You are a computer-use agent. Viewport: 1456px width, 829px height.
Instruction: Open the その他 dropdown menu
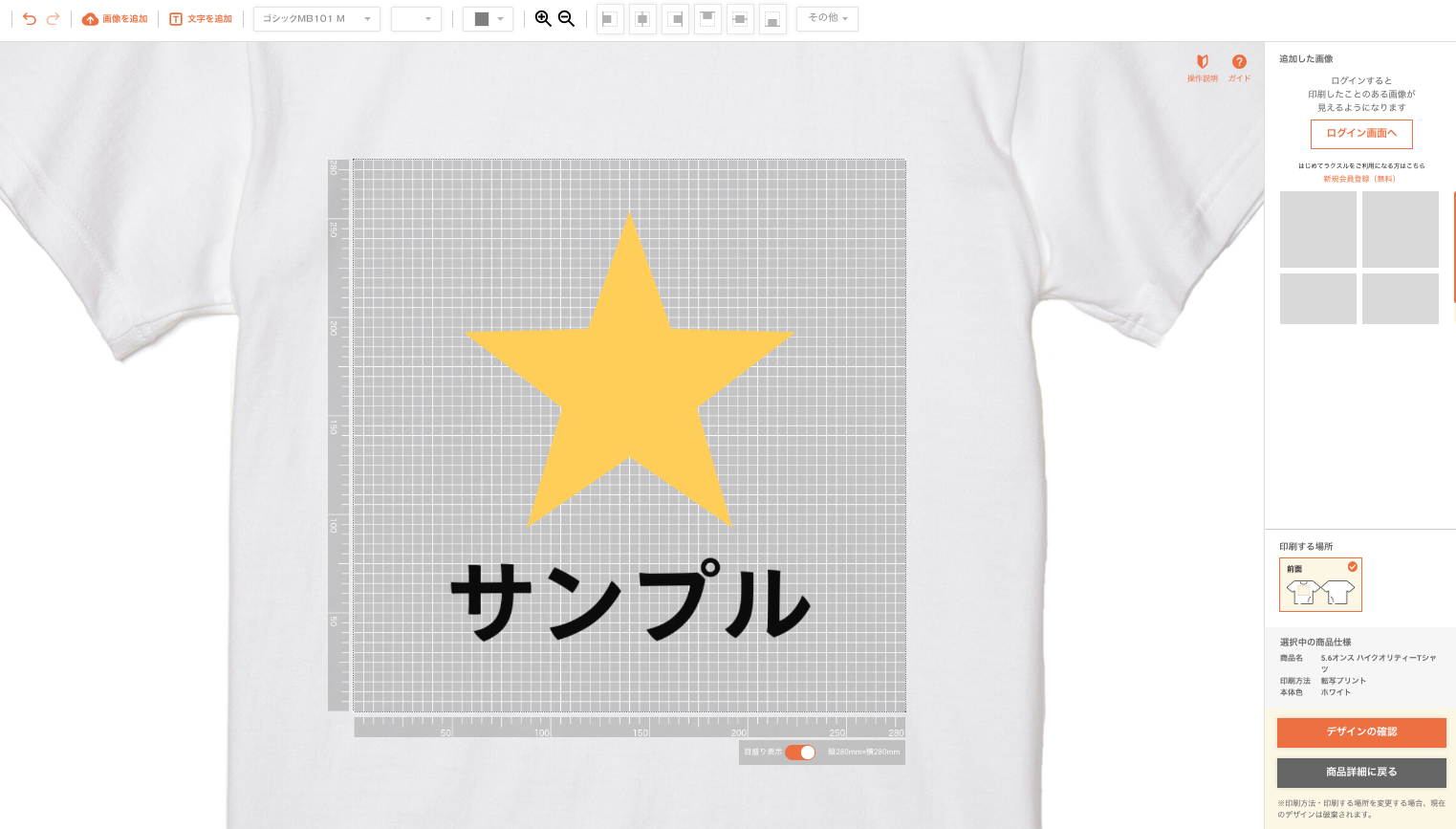(x=827, y=19)
